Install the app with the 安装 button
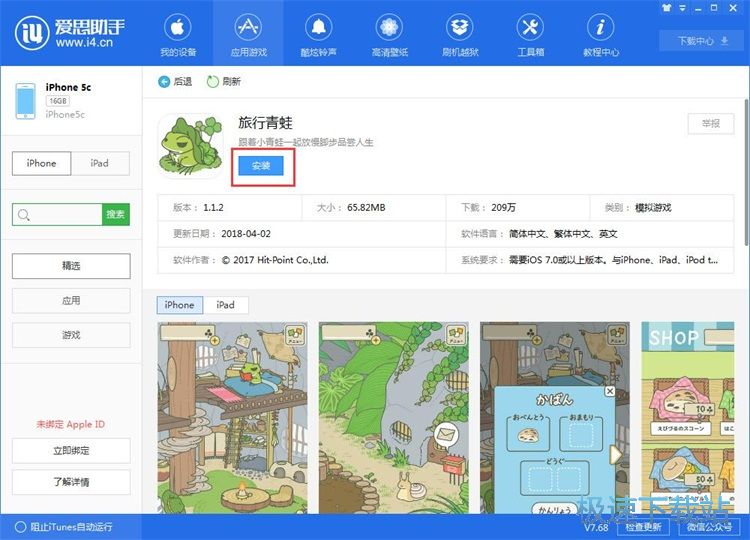Image resolution: width=750 pixels, height=540 pixels. click(x=261, y=165)
